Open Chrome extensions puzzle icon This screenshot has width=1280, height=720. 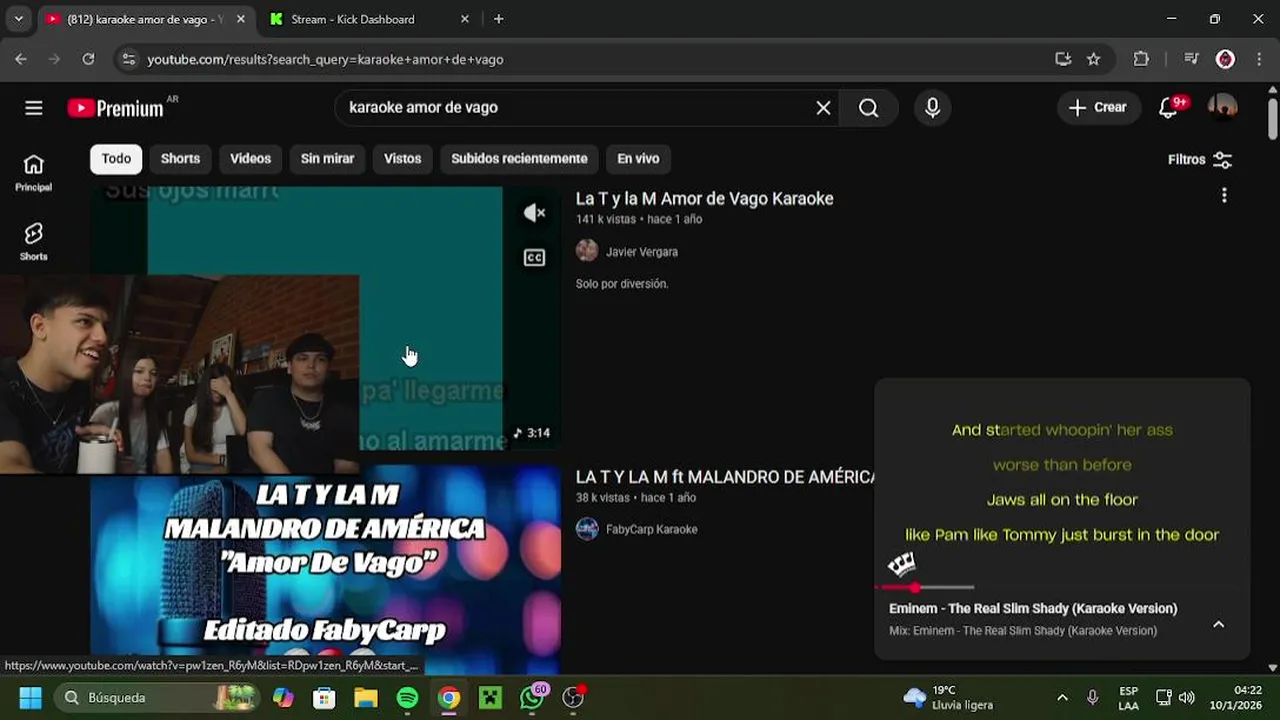1141,59
